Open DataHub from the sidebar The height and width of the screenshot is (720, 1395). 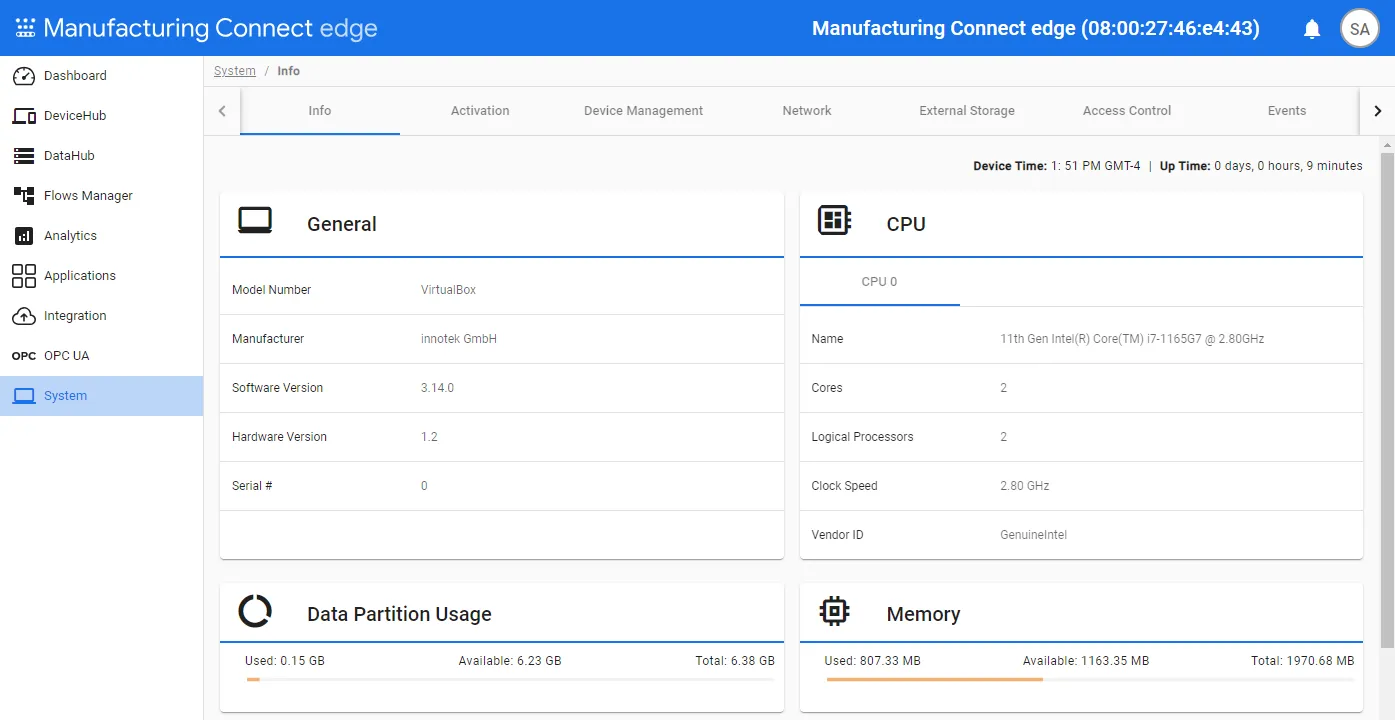(x=101, y=156)
